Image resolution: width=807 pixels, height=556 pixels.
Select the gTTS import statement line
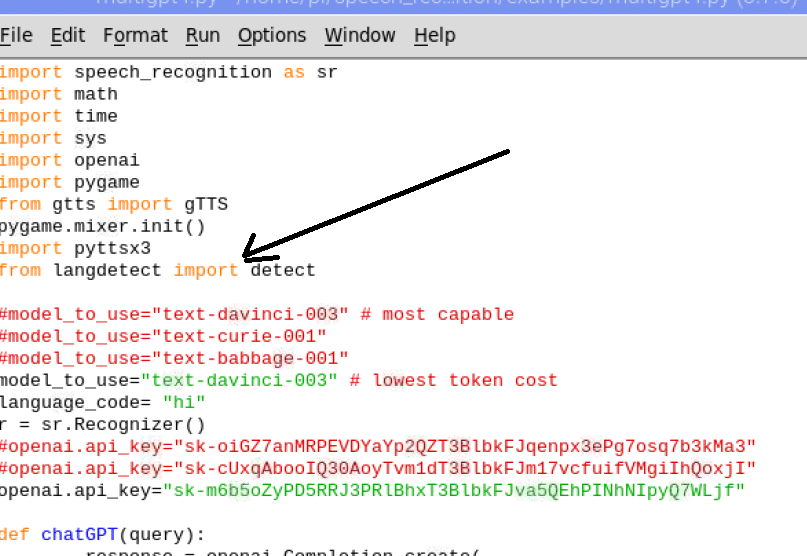click(112, 204)
